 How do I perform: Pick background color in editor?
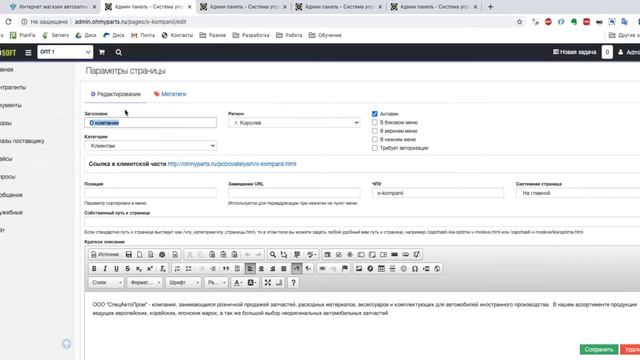pos(252,282)
